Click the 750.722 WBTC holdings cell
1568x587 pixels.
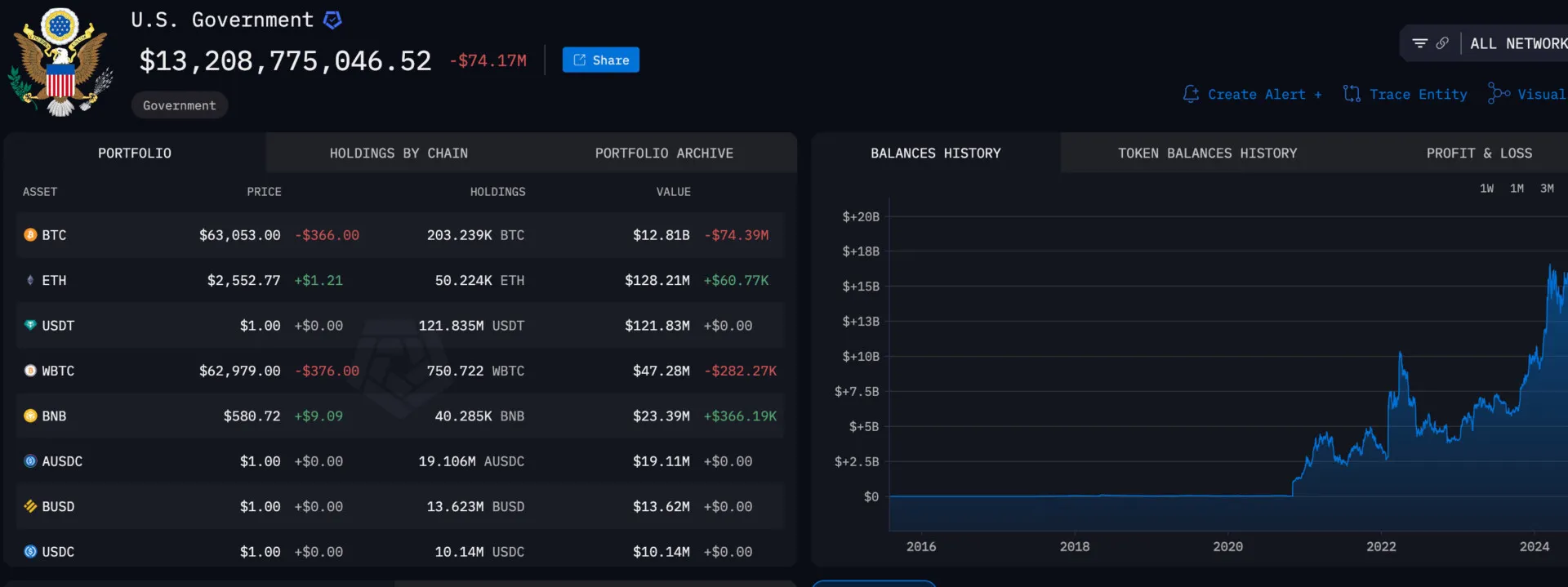point(475,371)
